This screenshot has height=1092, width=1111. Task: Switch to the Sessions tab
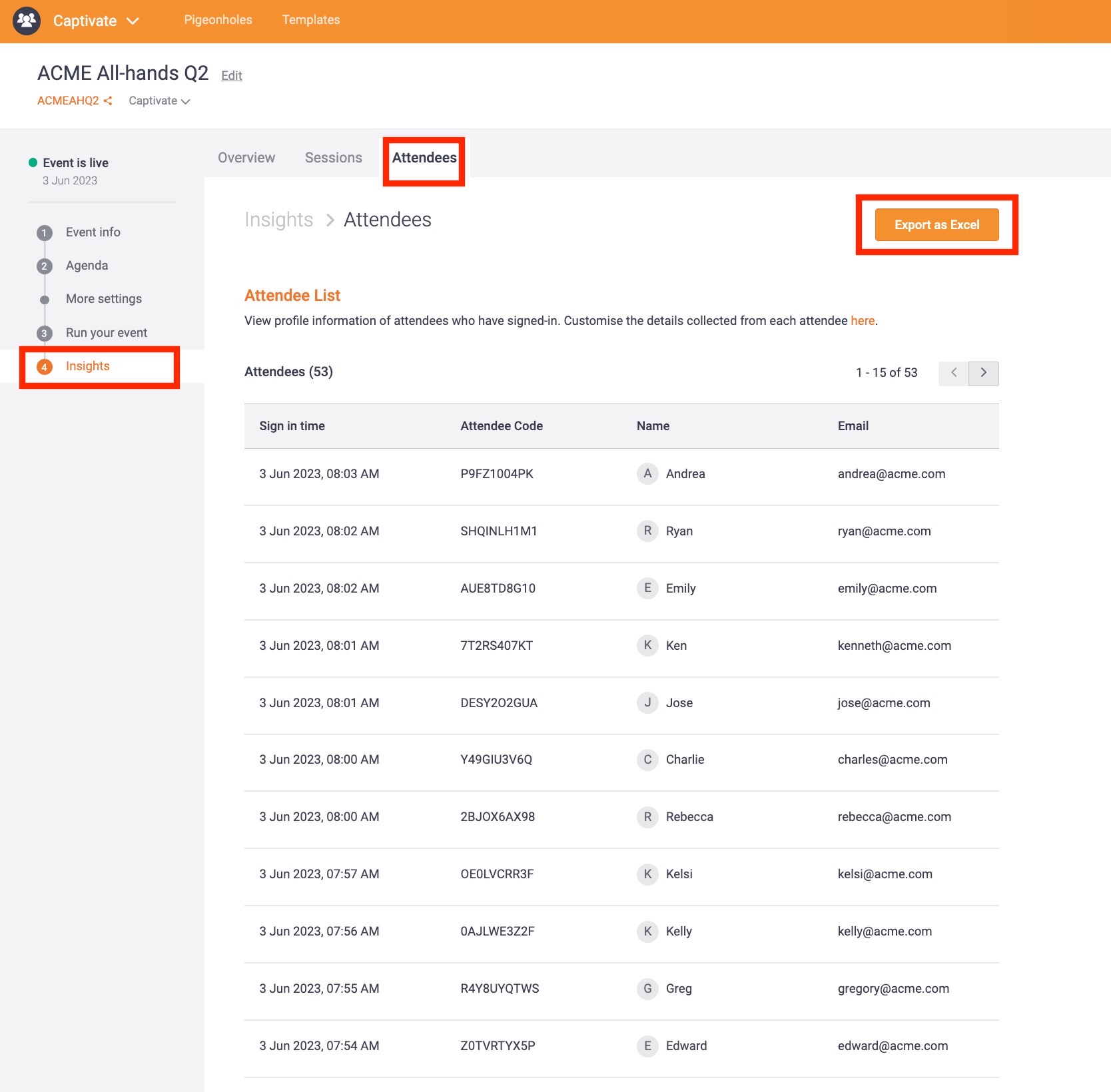[x=333, y=158]
